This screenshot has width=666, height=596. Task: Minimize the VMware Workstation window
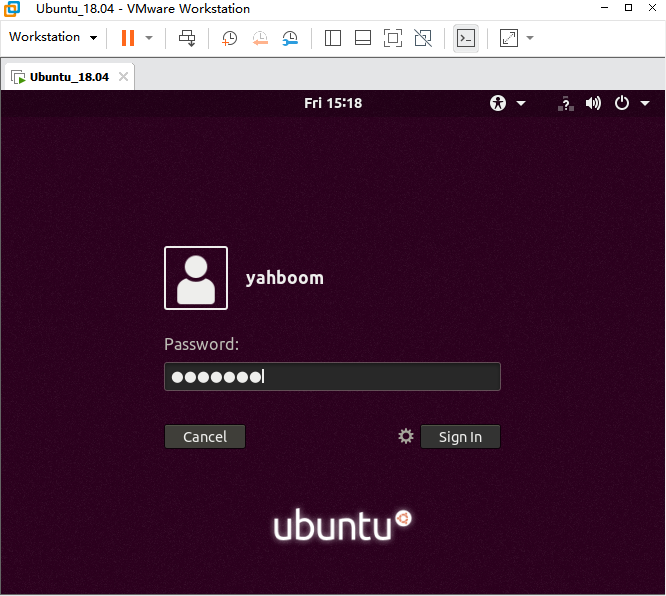[604, 8]
